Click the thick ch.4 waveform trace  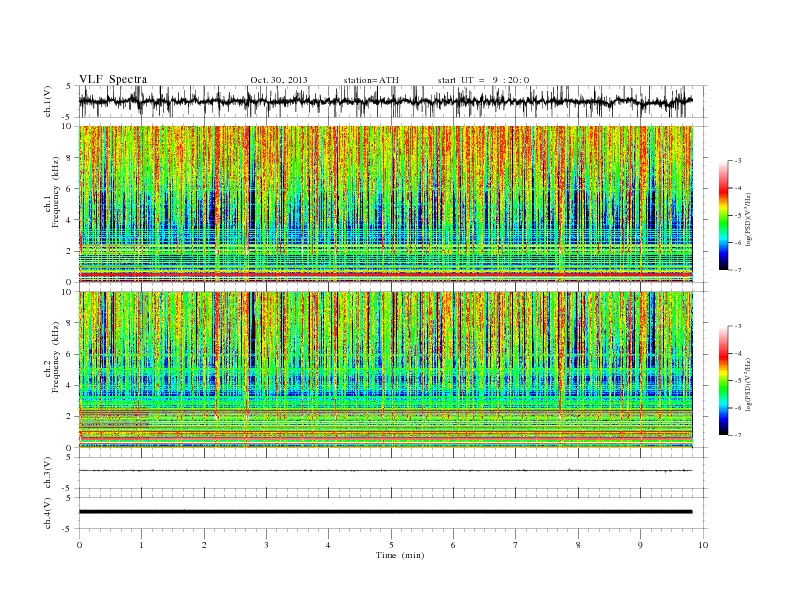click(x=385, y=512)
